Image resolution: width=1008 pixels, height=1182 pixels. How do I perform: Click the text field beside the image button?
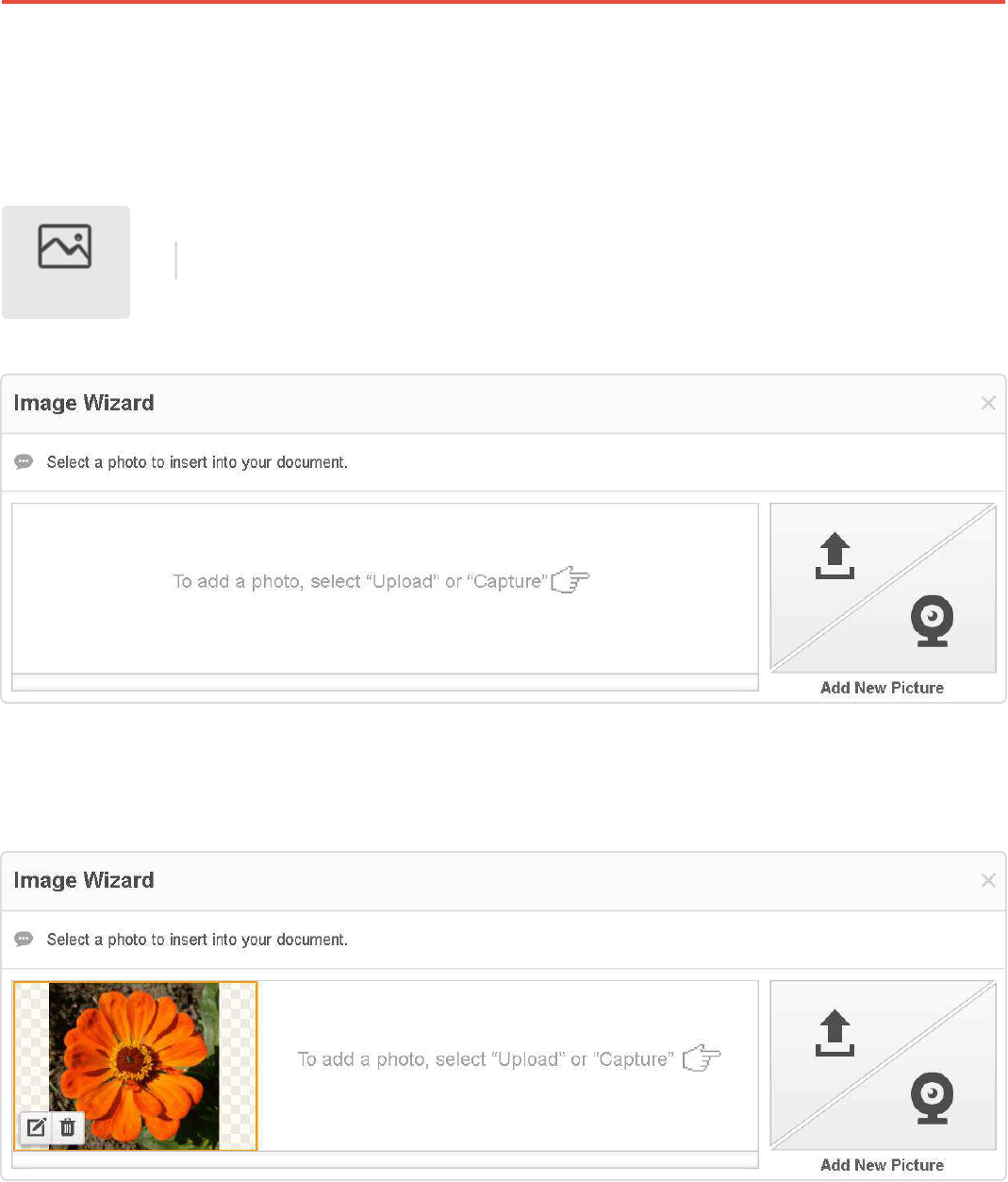[566, 260]
